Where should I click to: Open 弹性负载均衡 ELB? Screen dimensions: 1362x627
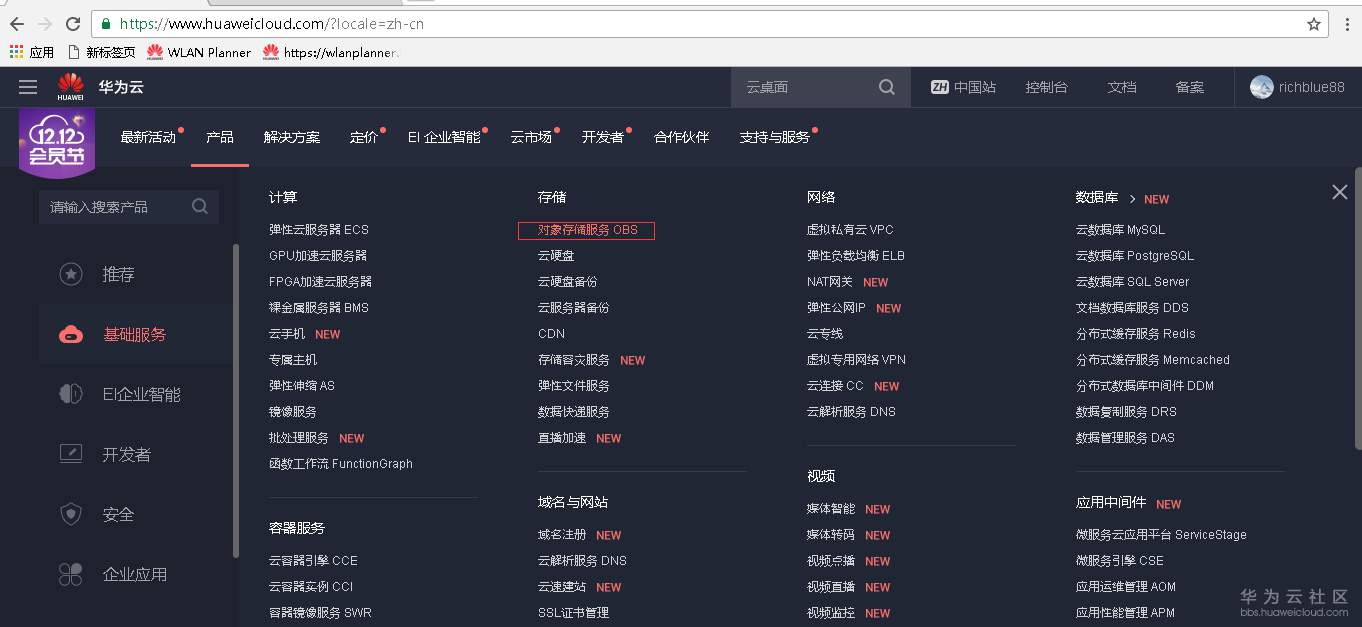point(856,255)
